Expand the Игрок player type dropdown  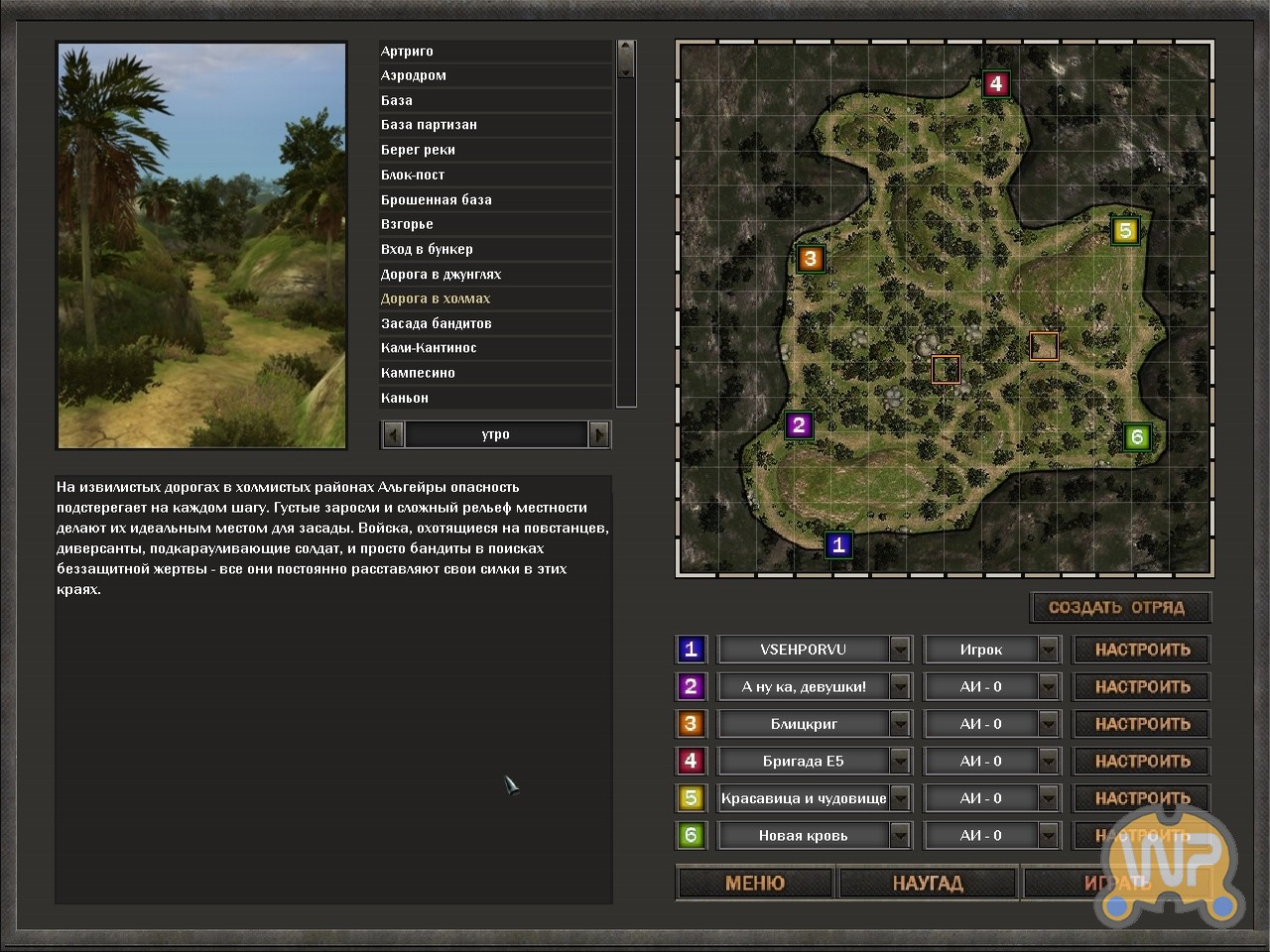tap(1049, 650)
